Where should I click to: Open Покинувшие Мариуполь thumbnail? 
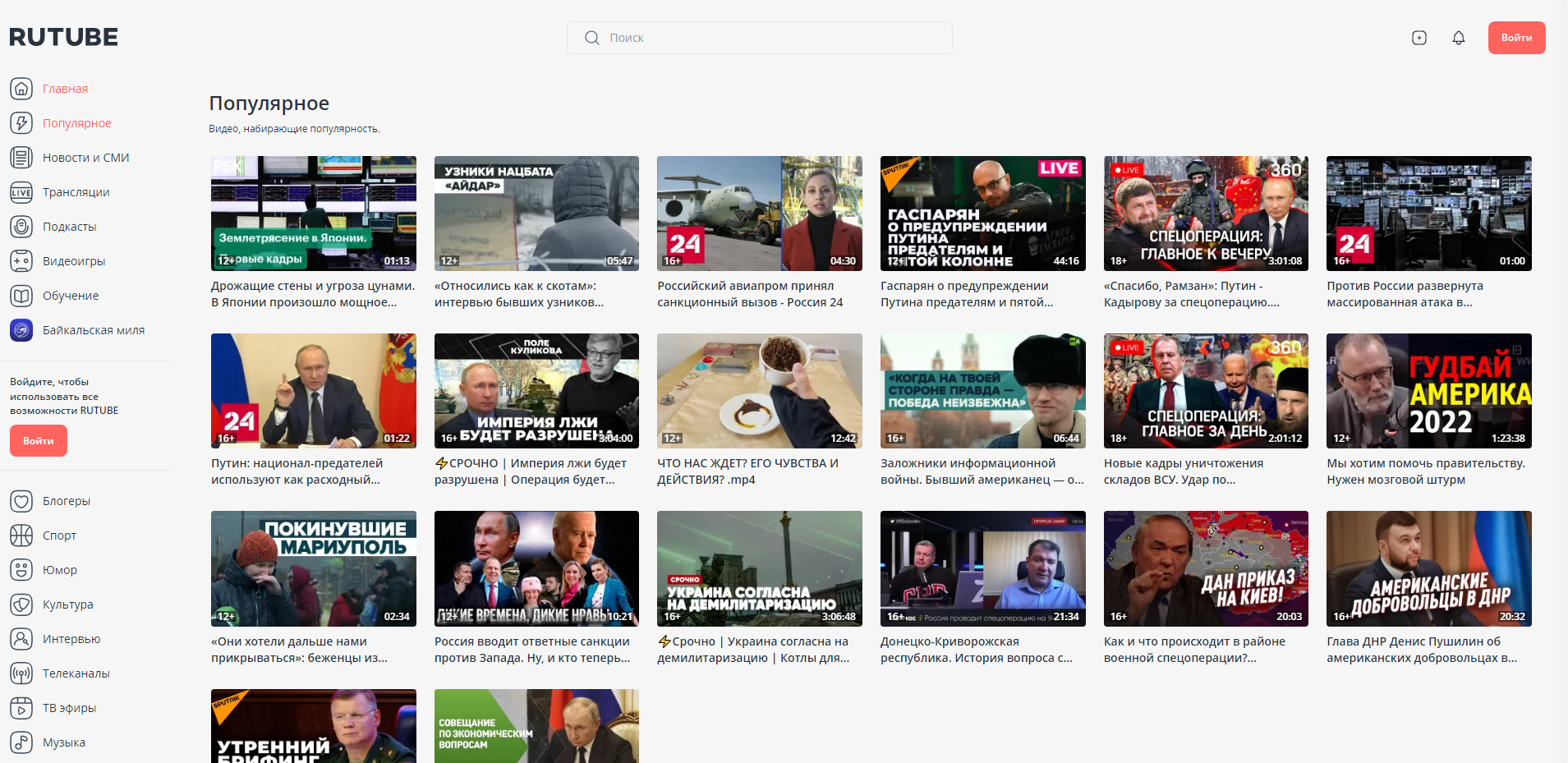click(x=314, y=568)
